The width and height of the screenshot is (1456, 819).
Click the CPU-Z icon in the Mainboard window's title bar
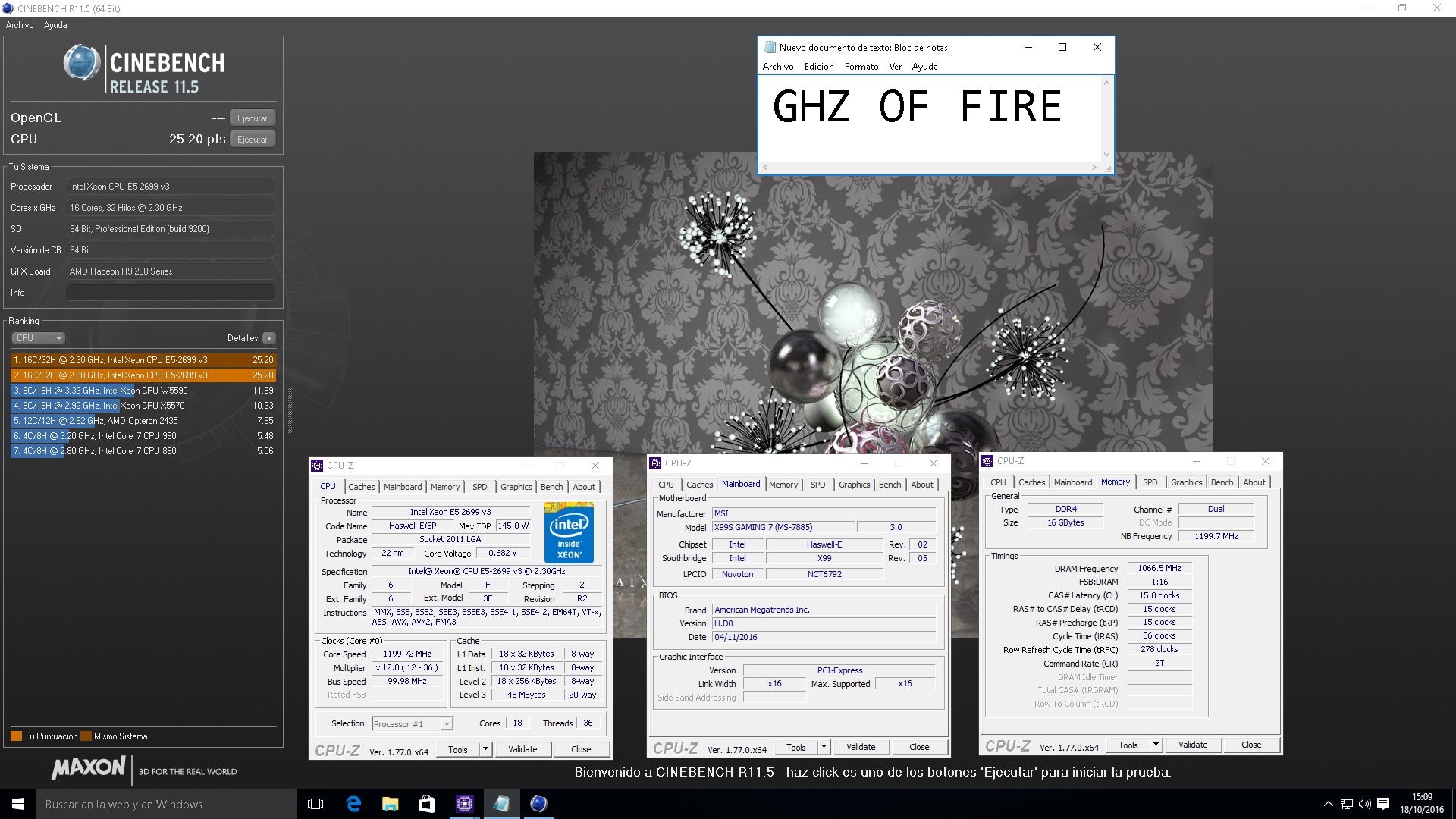[x=655, y=463]
